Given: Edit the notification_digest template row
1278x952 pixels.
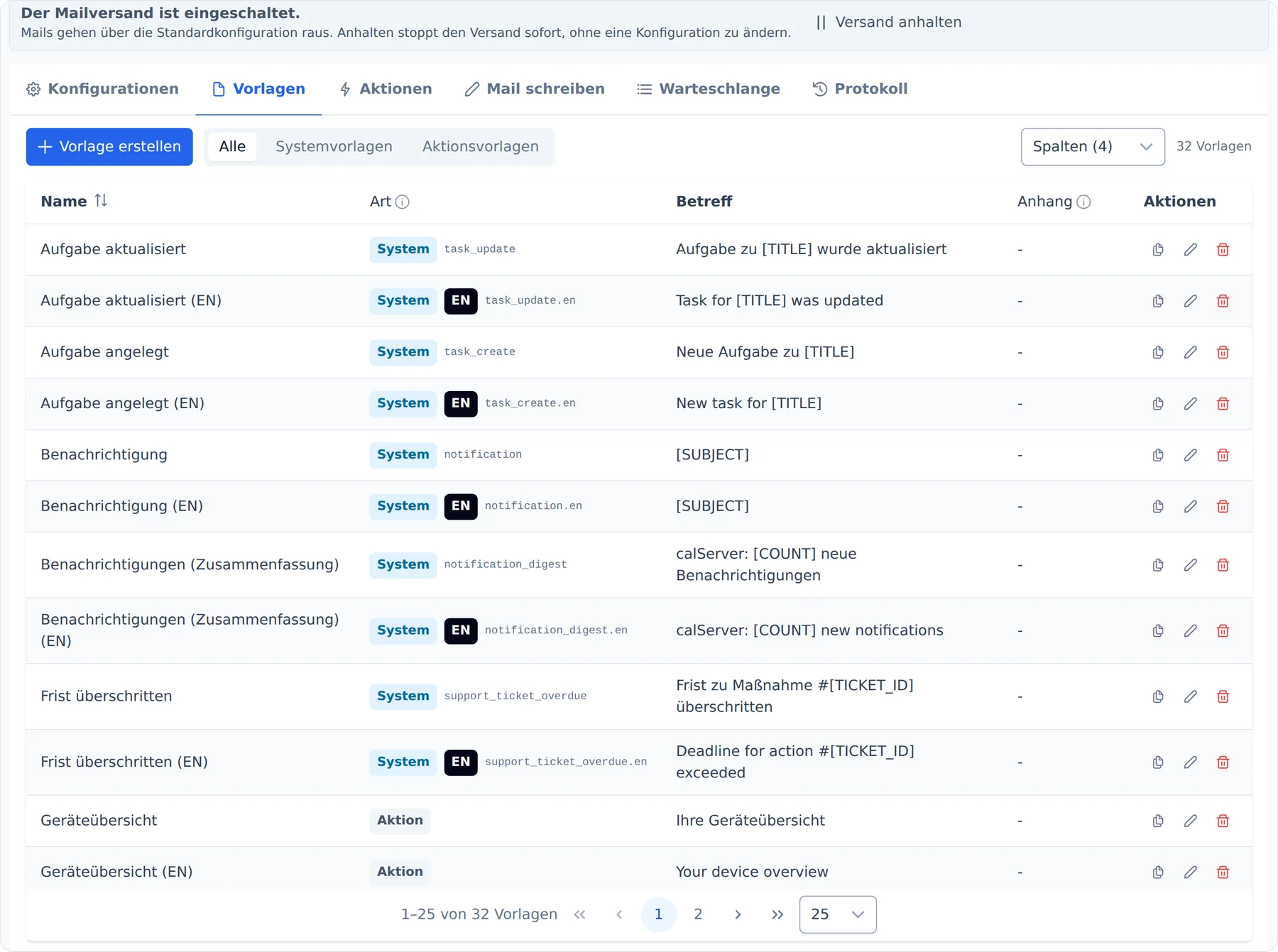Looking at the screenshot, I should [x=1191, y=565].
